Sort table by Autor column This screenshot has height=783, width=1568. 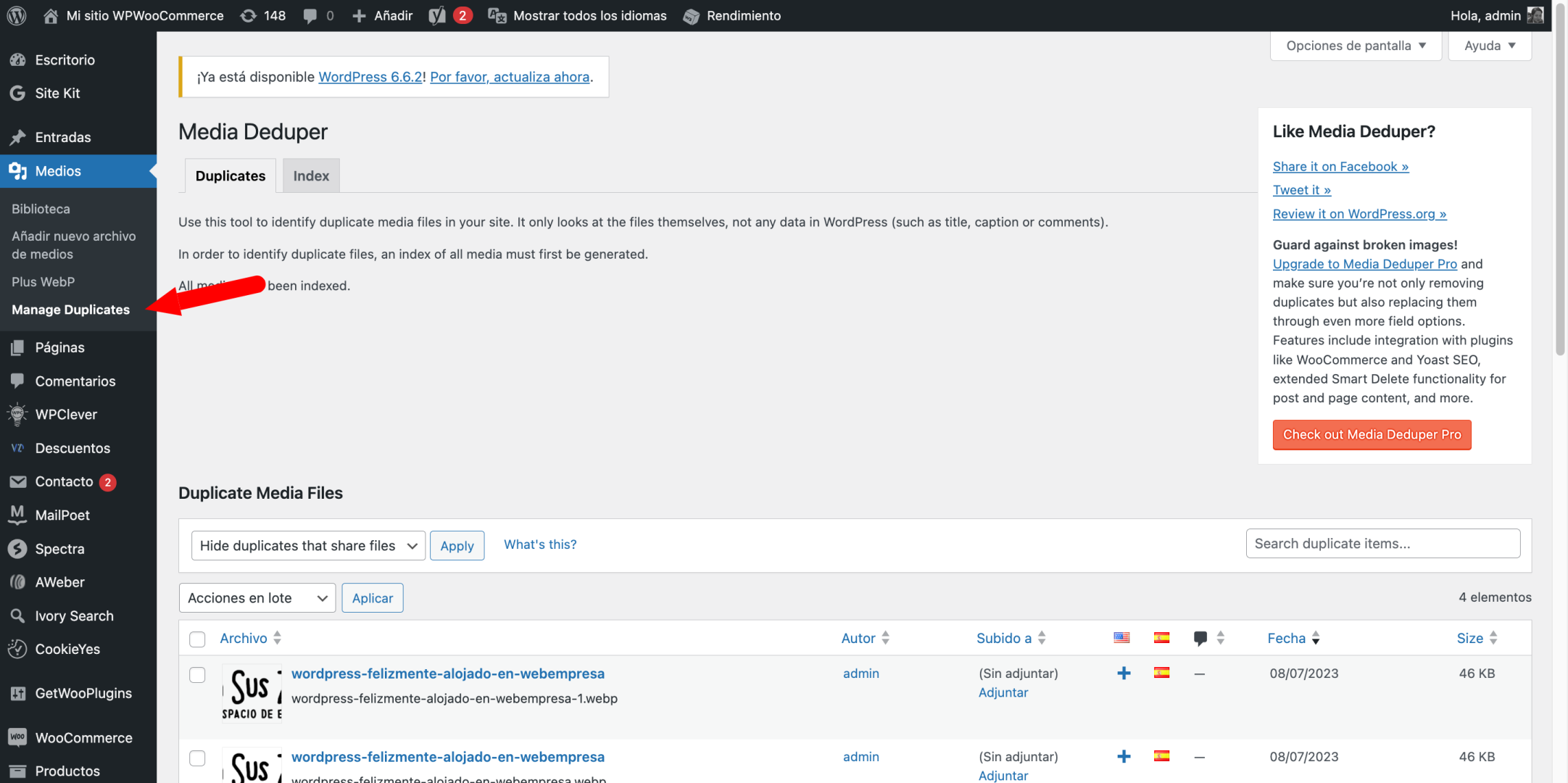(x=866, y=639)
